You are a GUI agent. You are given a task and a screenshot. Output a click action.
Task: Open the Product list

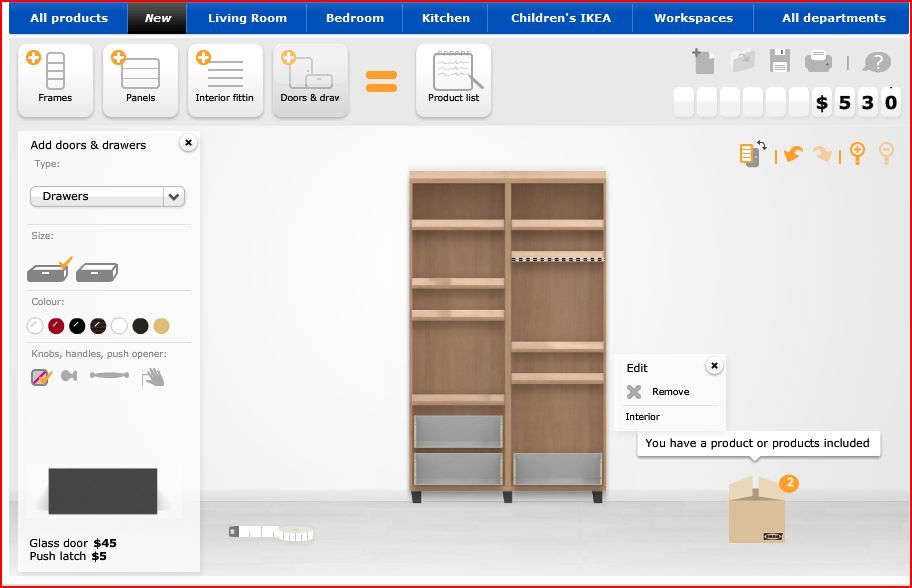453,80
